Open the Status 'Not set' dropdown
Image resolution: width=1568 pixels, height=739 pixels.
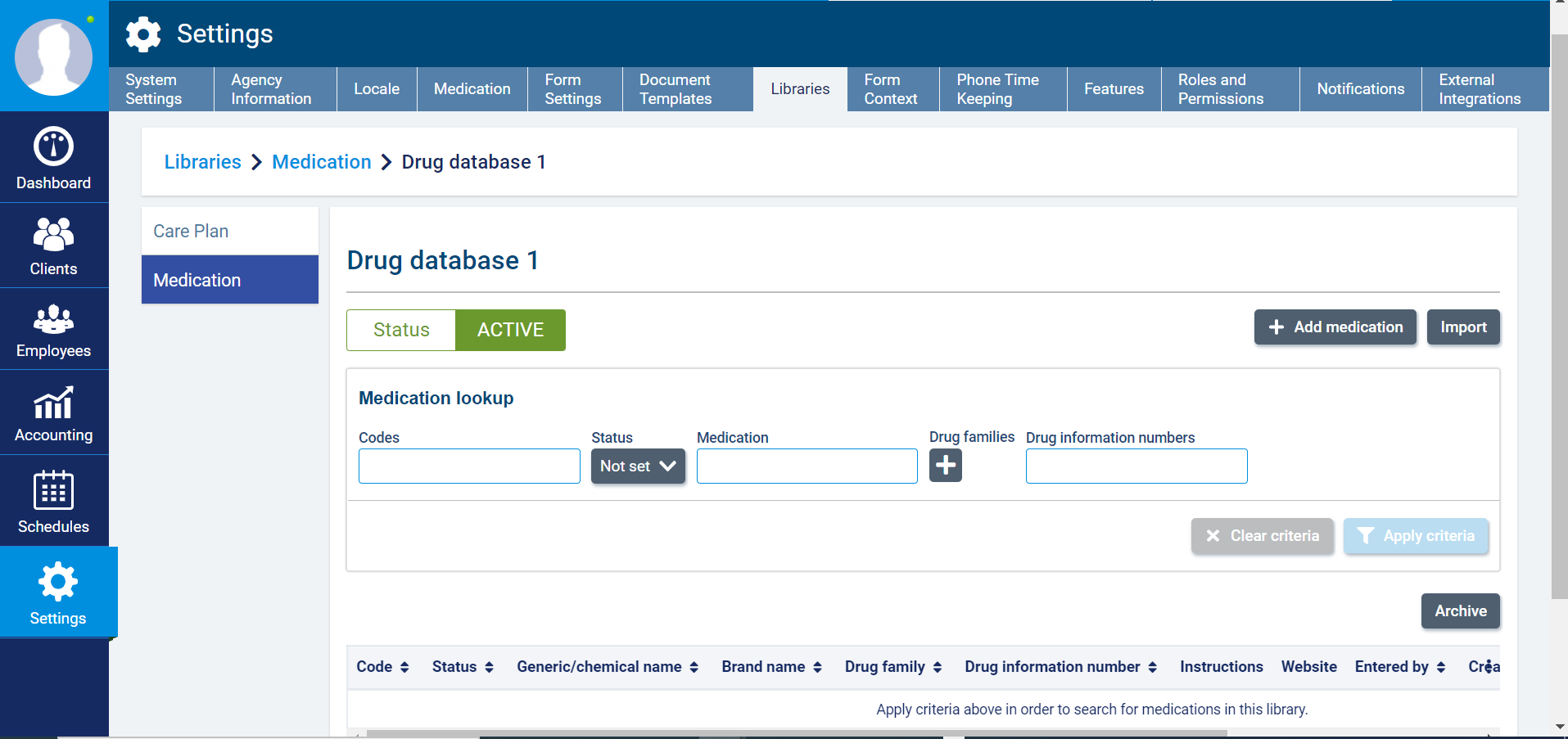pyautogui.click(x=638, y=466)
